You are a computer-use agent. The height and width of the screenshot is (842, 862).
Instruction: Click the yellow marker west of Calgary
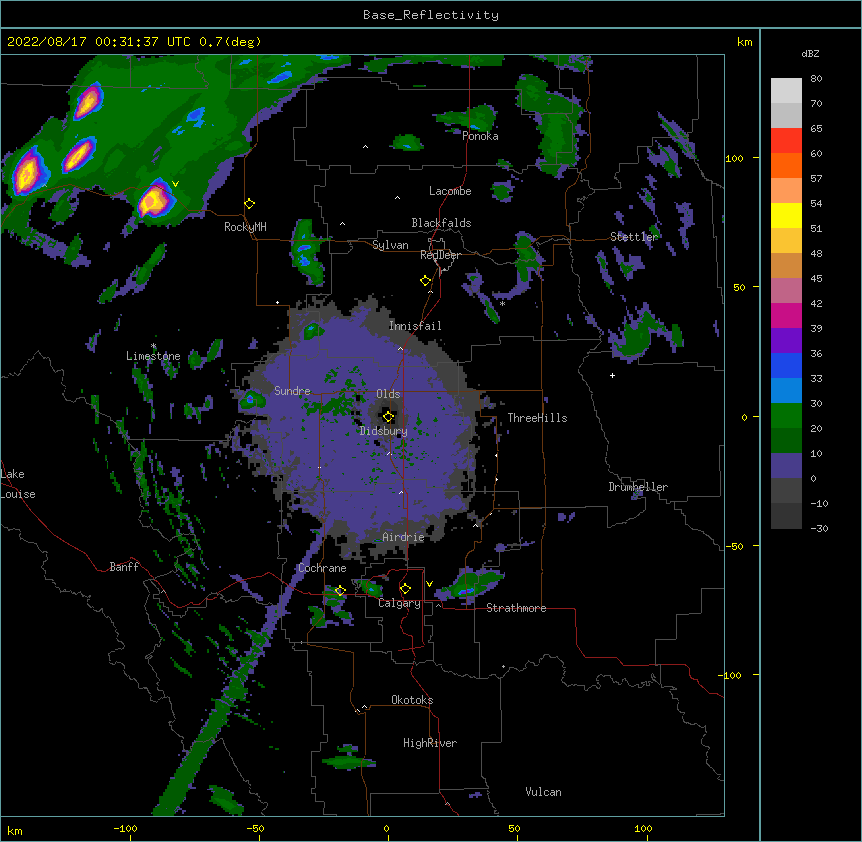pos(340,591)
